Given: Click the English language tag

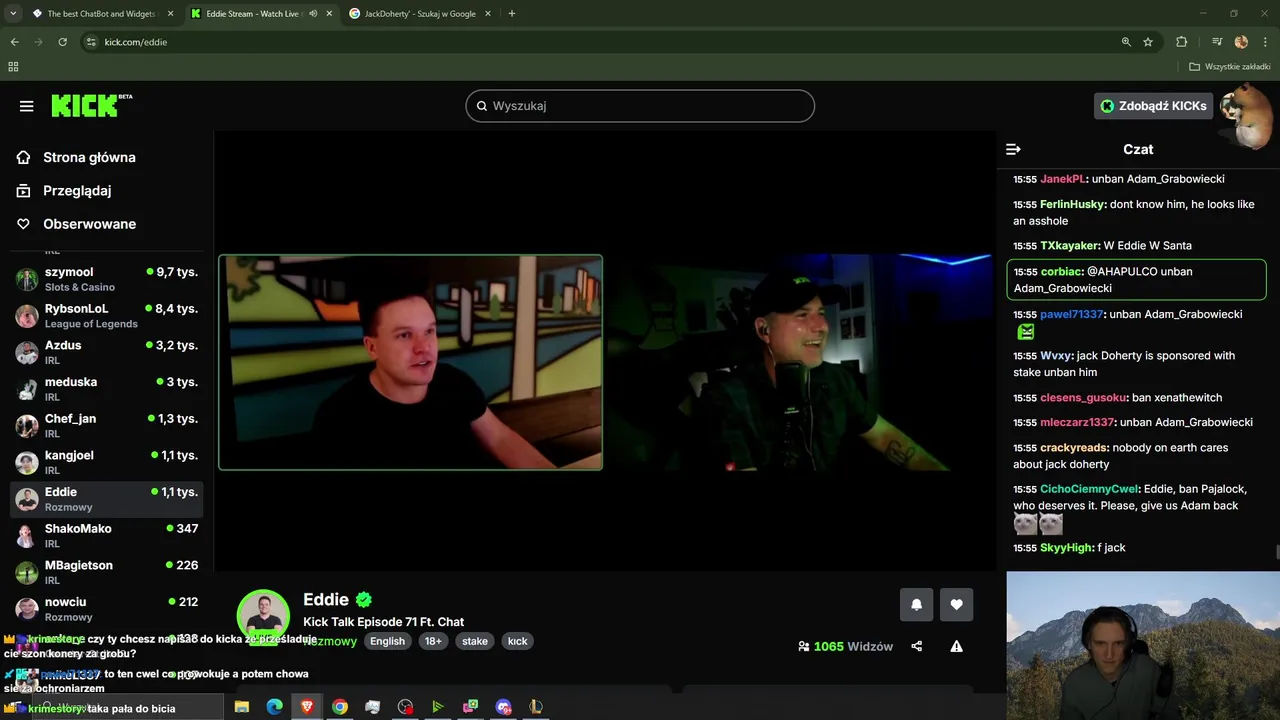Looking at the screenshot, I should coord(388,641).
